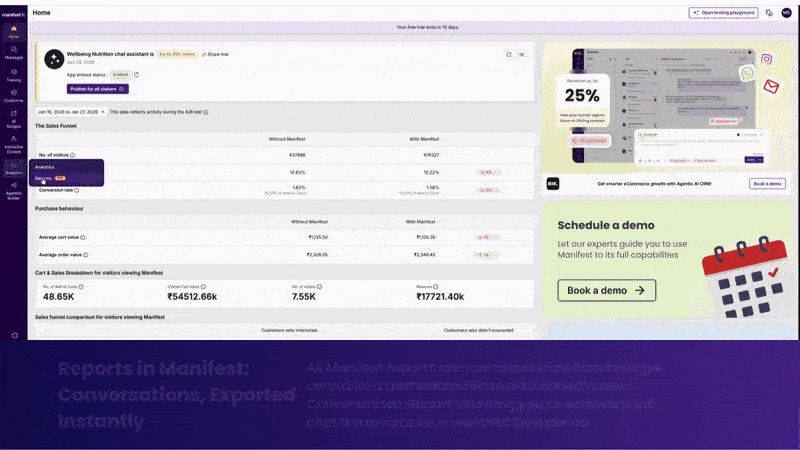Click the info icon beside Average cart value

tap(83, 237)
